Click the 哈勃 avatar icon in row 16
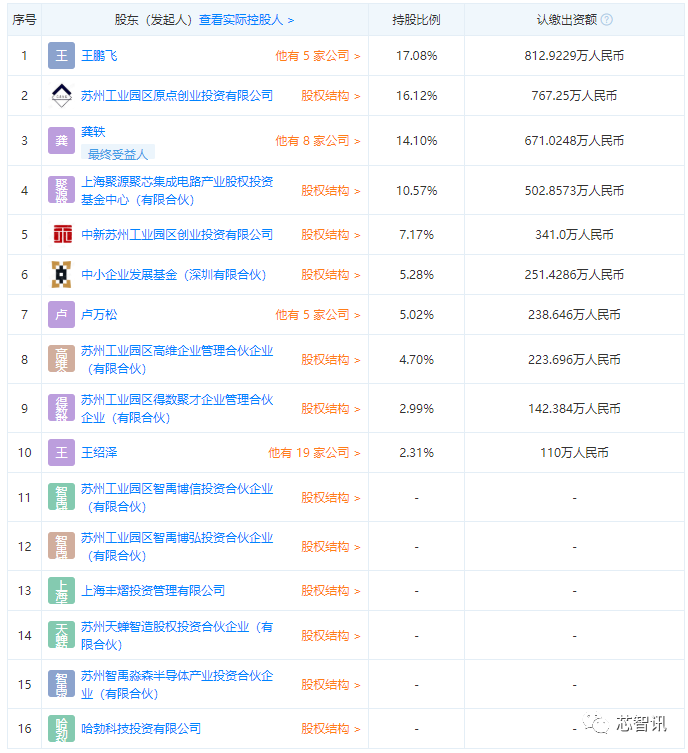 [61, 729]
